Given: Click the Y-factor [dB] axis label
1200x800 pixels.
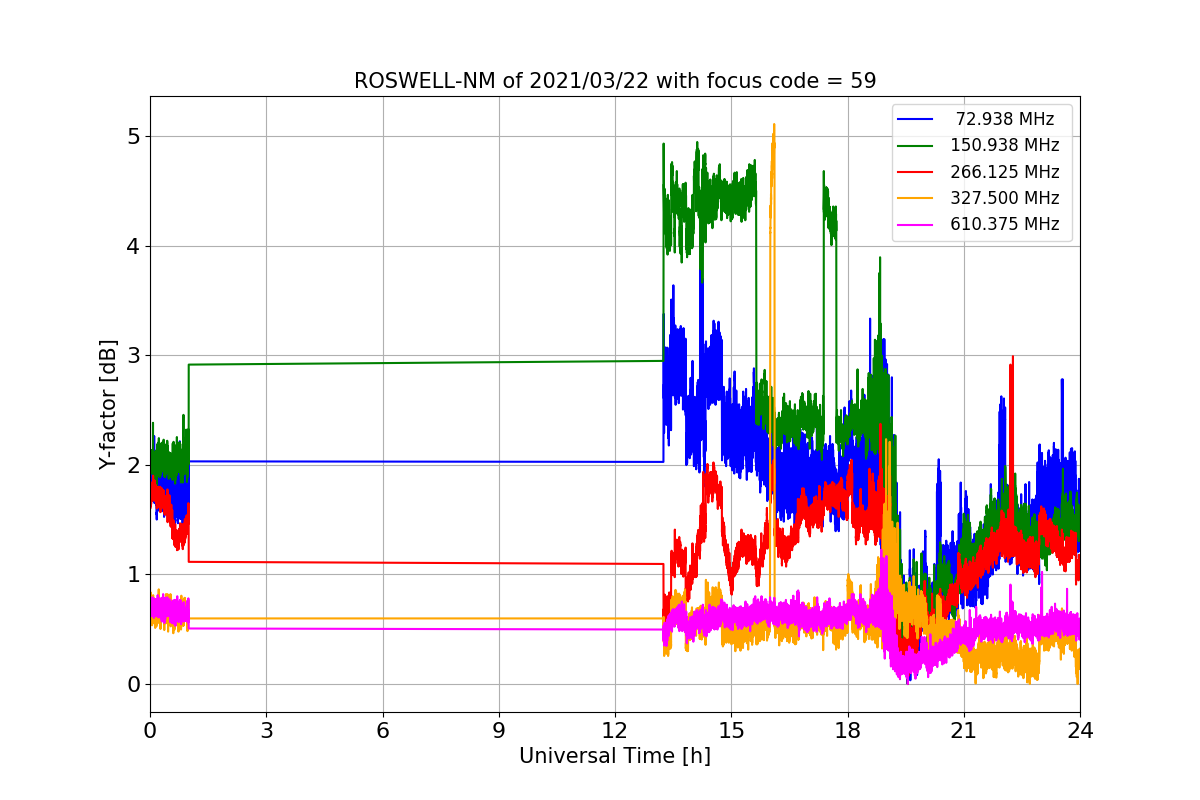Looking at the screenshot, I should [108, 404].
